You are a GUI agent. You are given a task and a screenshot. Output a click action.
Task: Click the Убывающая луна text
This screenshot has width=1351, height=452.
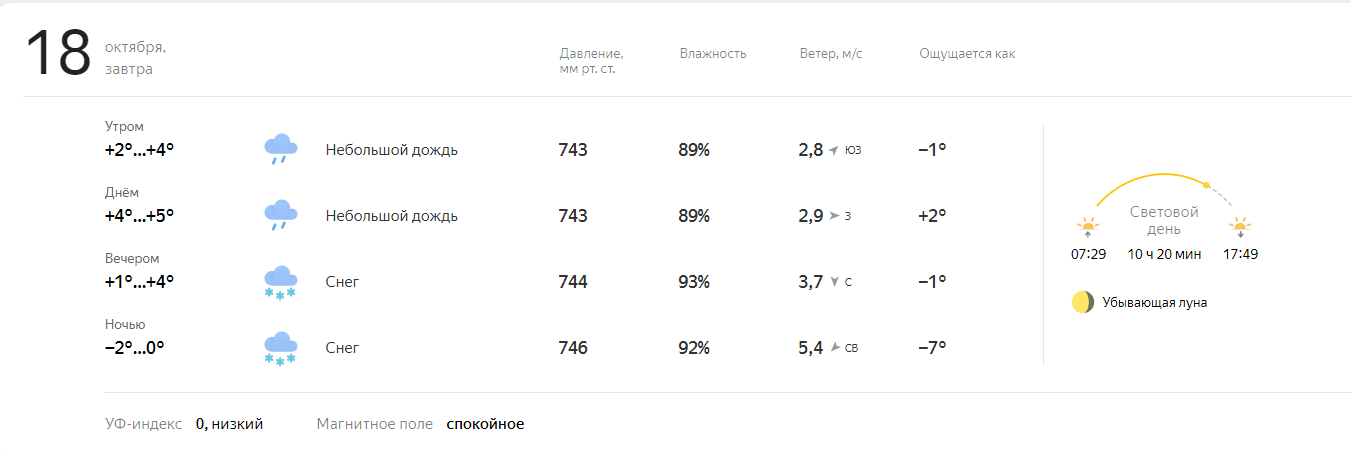pos(1154,302)
